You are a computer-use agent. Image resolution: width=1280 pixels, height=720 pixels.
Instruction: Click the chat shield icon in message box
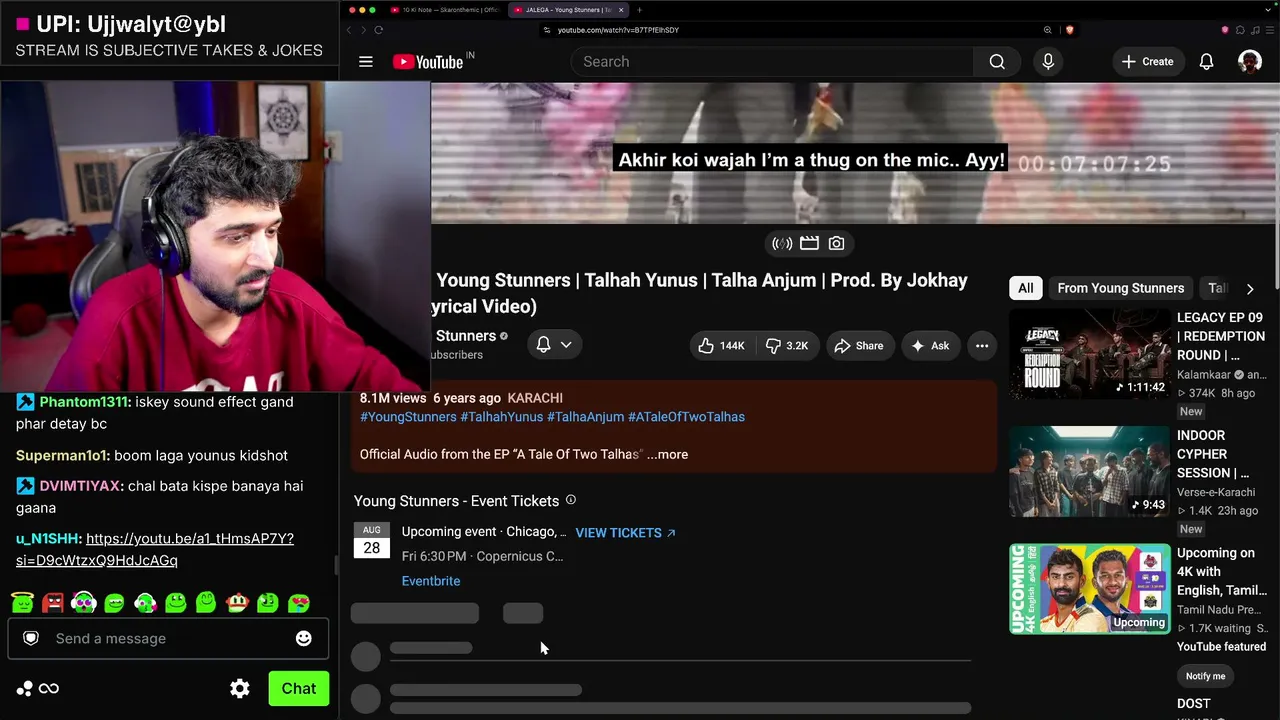coord(31,638)
